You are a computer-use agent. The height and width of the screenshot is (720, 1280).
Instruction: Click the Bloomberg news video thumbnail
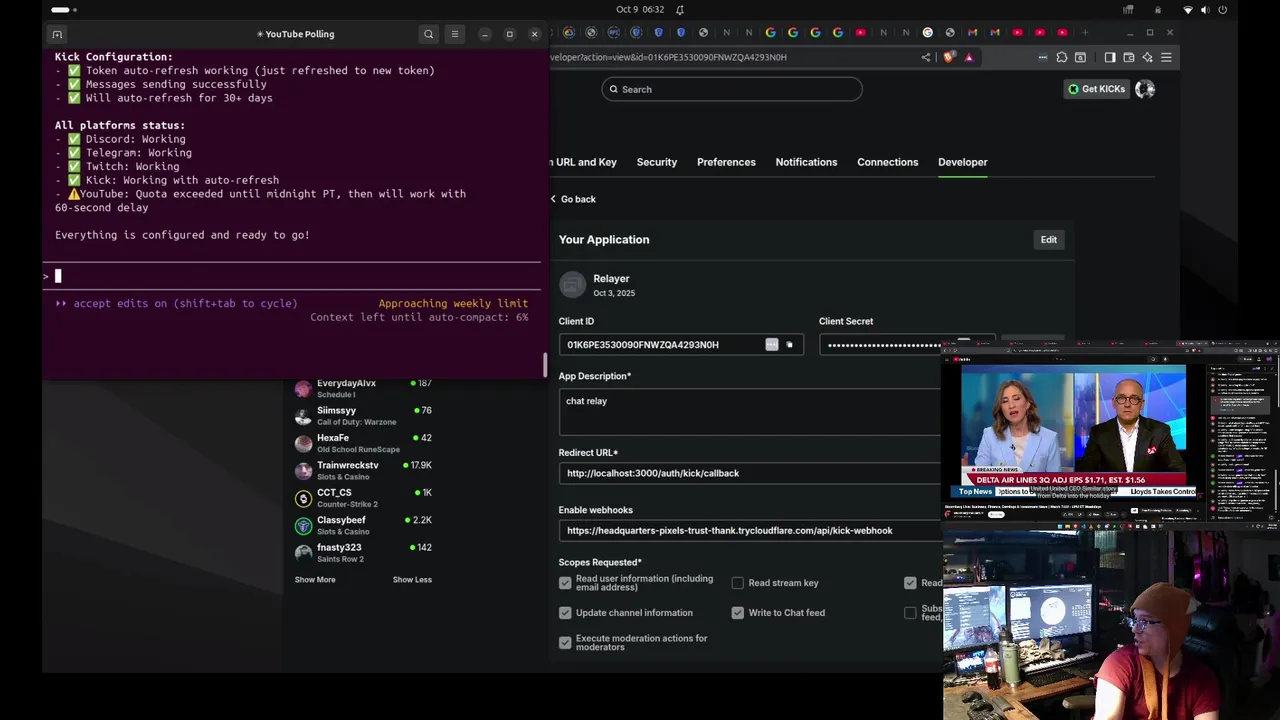click(1073, 432)
